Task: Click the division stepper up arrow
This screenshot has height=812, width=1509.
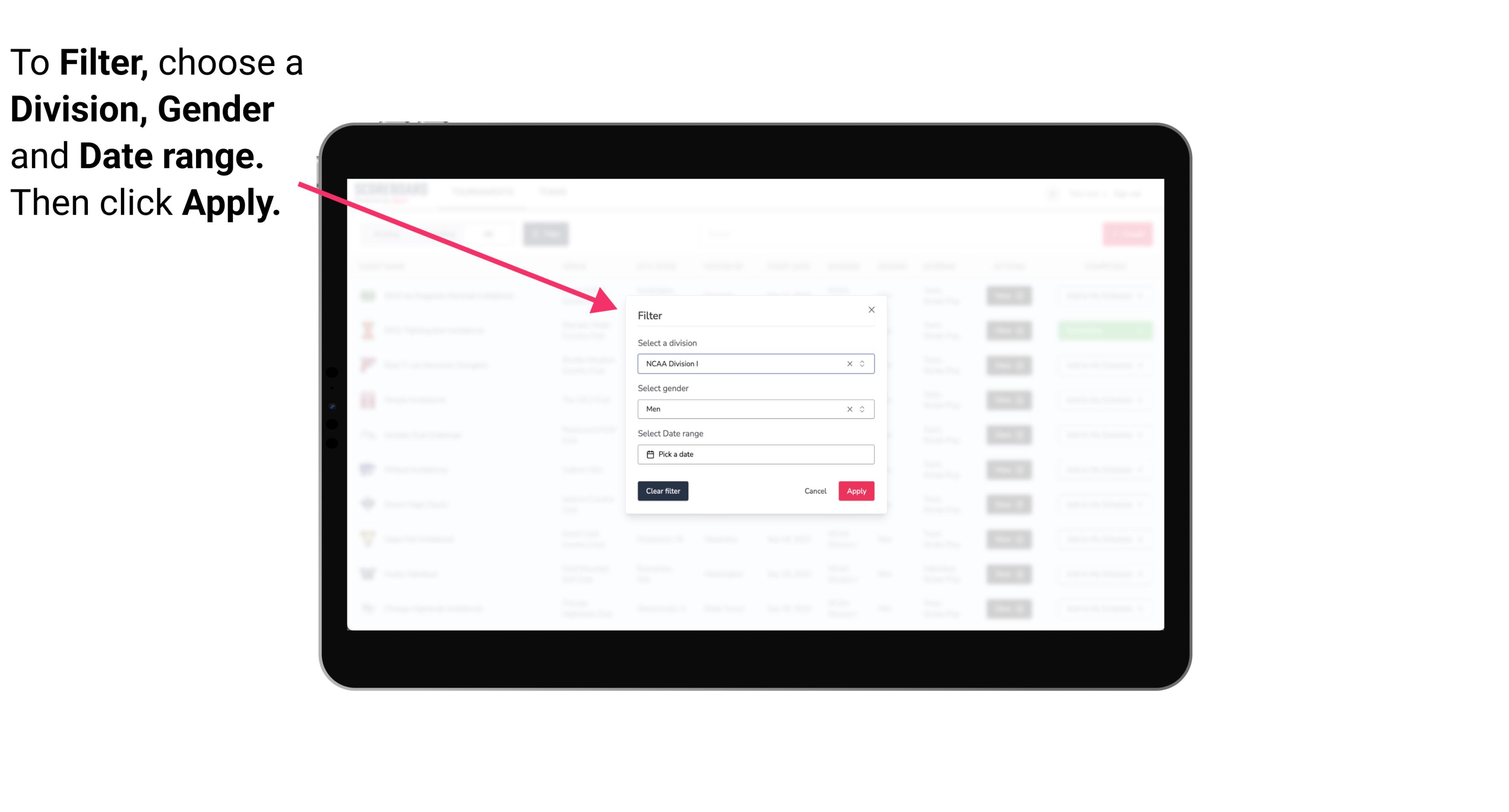Action: (861, 360)
